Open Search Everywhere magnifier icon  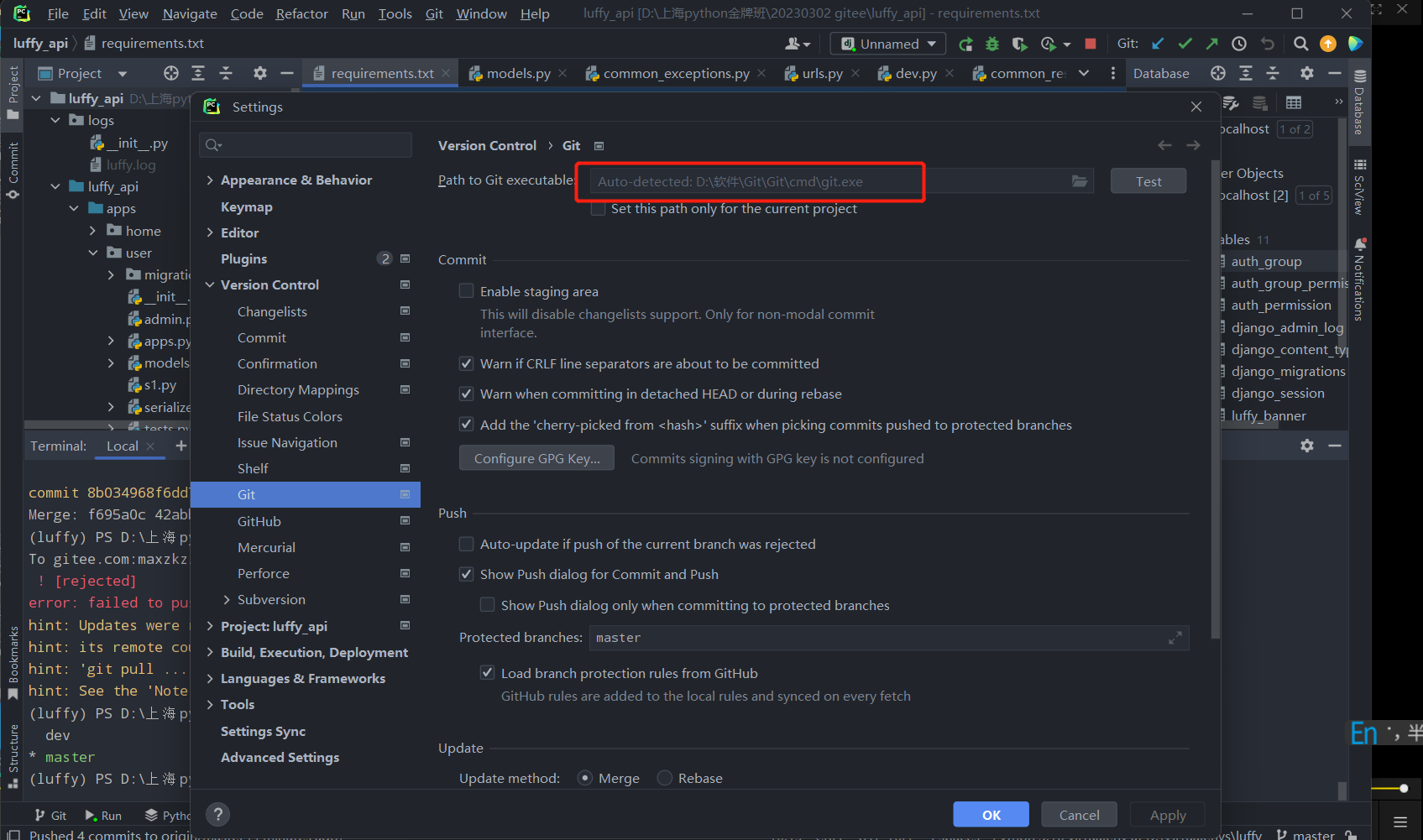pyautogui.click(x=1300, y=44)
